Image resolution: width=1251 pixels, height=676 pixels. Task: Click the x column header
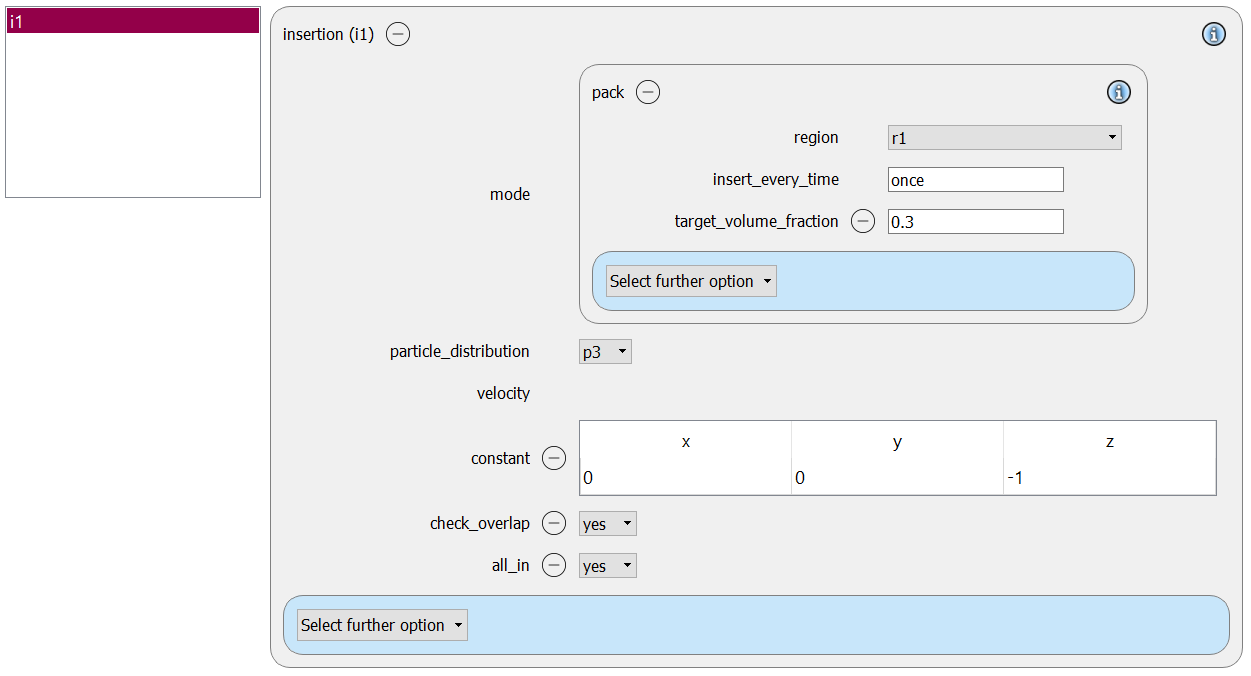coord(685,442)
